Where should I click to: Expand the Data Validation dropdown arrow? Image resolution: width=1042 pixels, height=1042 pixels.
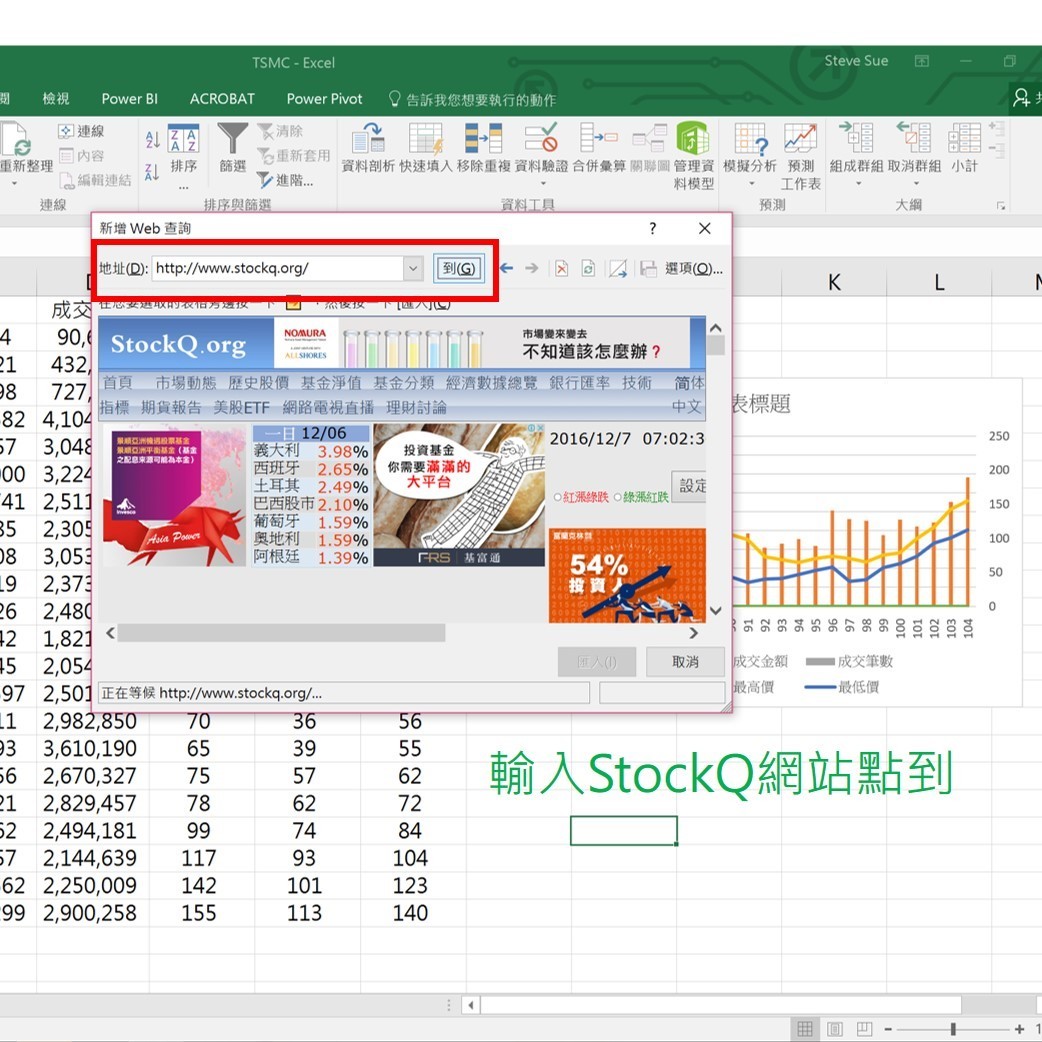tap(543, 183)
